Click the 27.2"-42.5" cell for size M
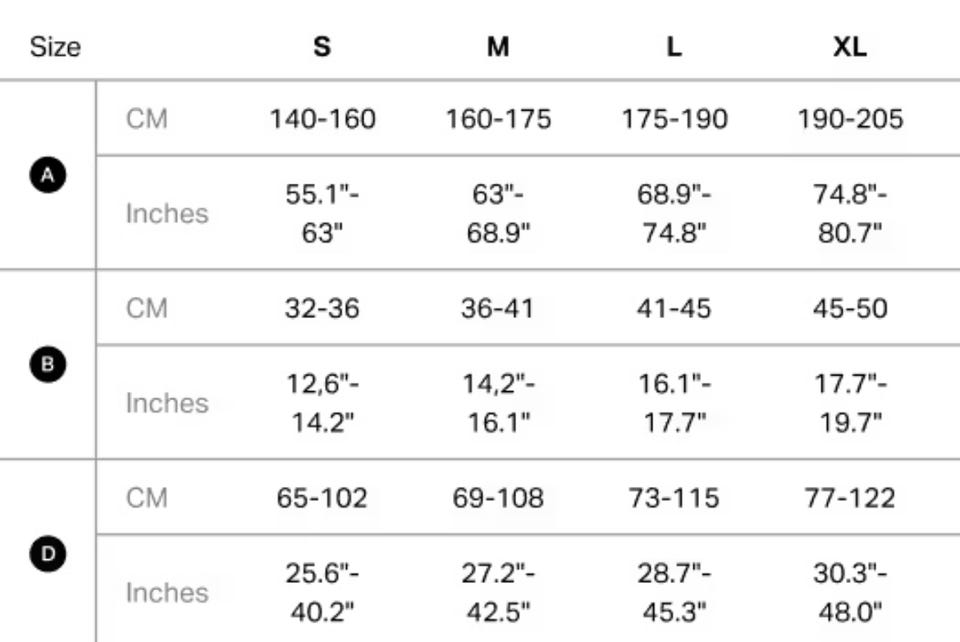This screenshot has width=960, height=642. pos(498,591)
